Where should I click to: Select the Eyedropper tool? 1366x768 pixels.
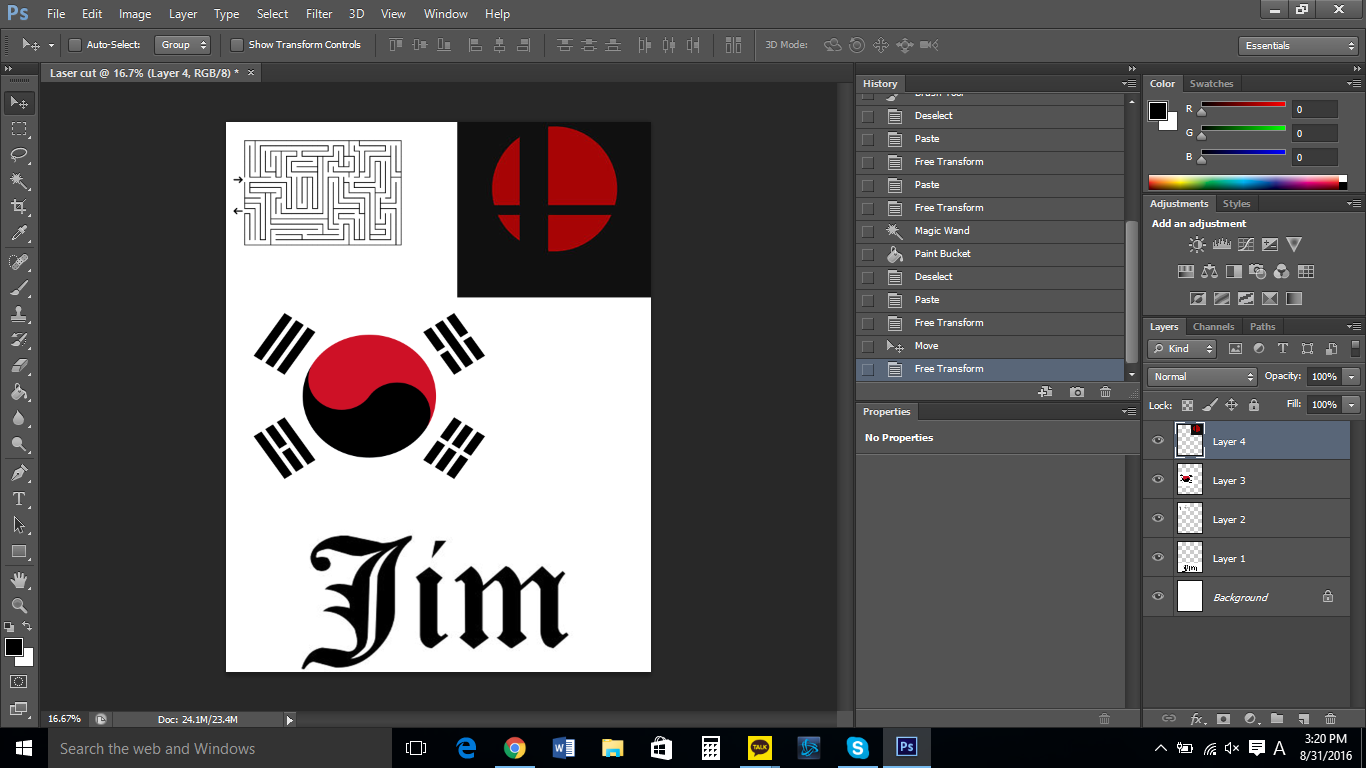coord(19,233)
